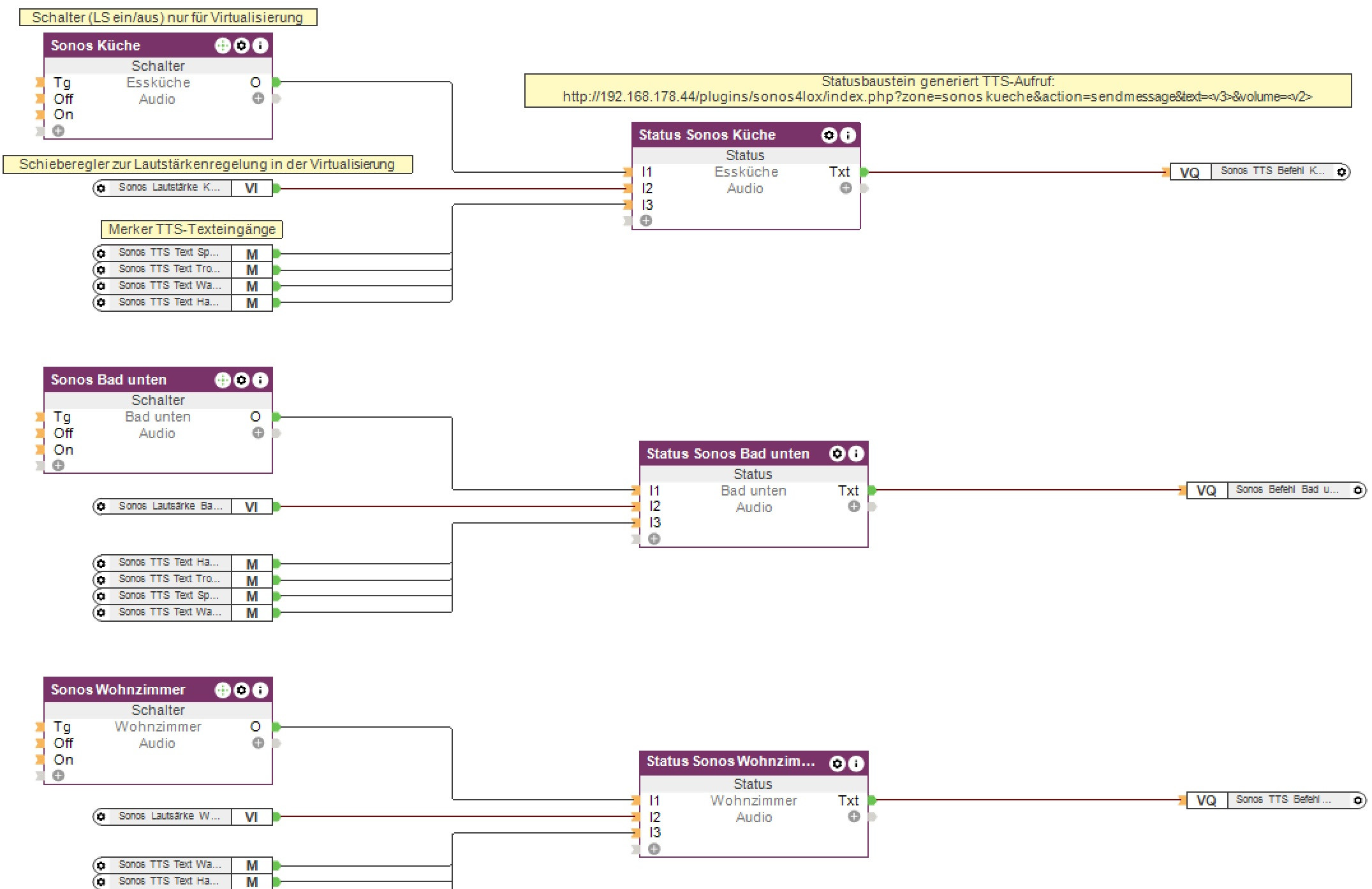Click Off input of Sonos Bad unten

tap(63, 433)
